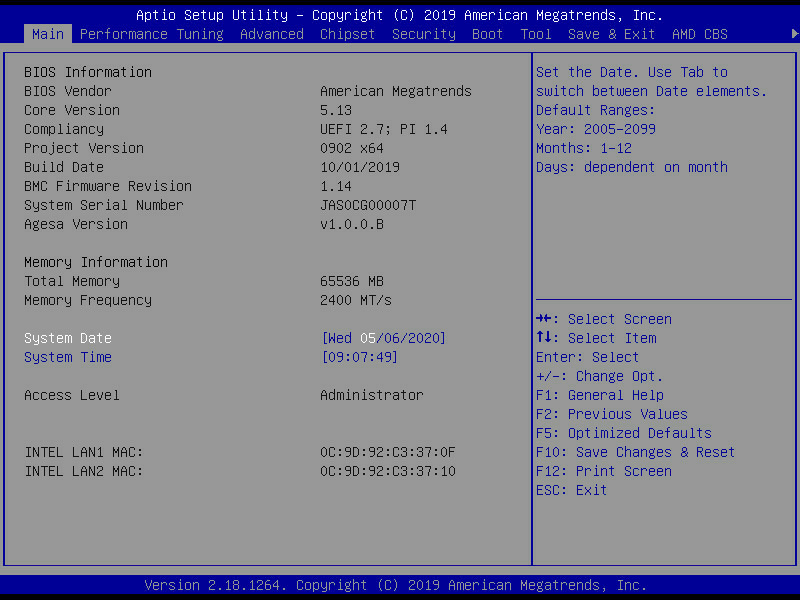The image size is (800, 600).
Task: Switch to the Main tab
Action: tap(48, 34)
